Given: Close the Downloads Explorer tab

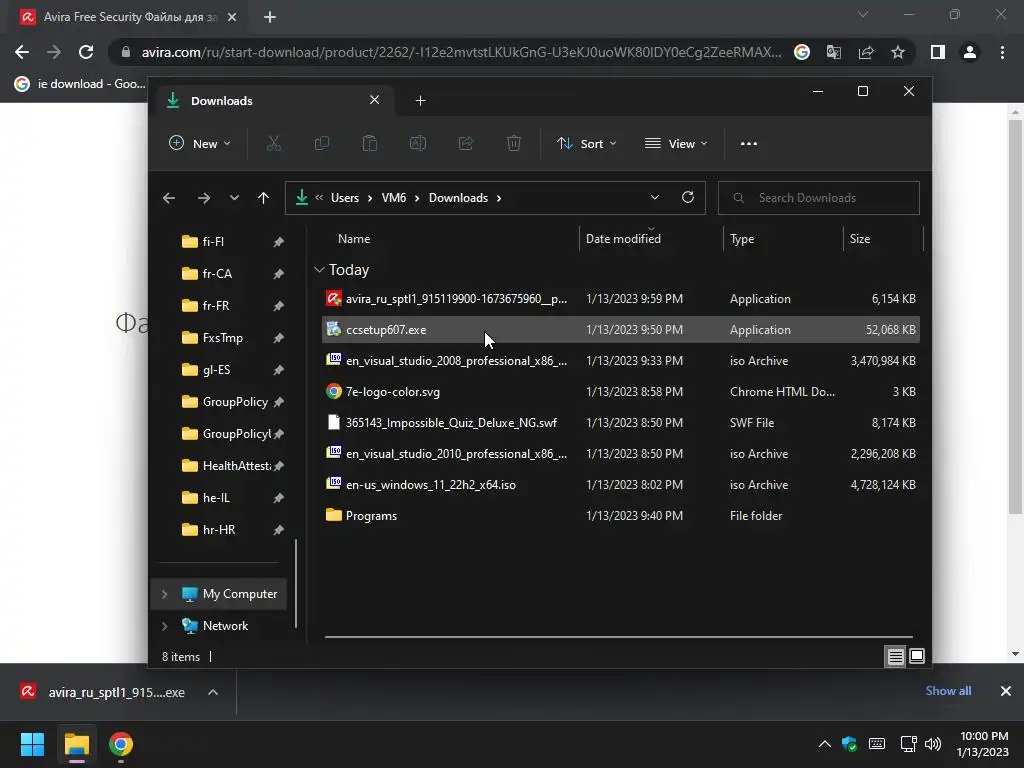Looking at the screenshot, I should (374, 100).
